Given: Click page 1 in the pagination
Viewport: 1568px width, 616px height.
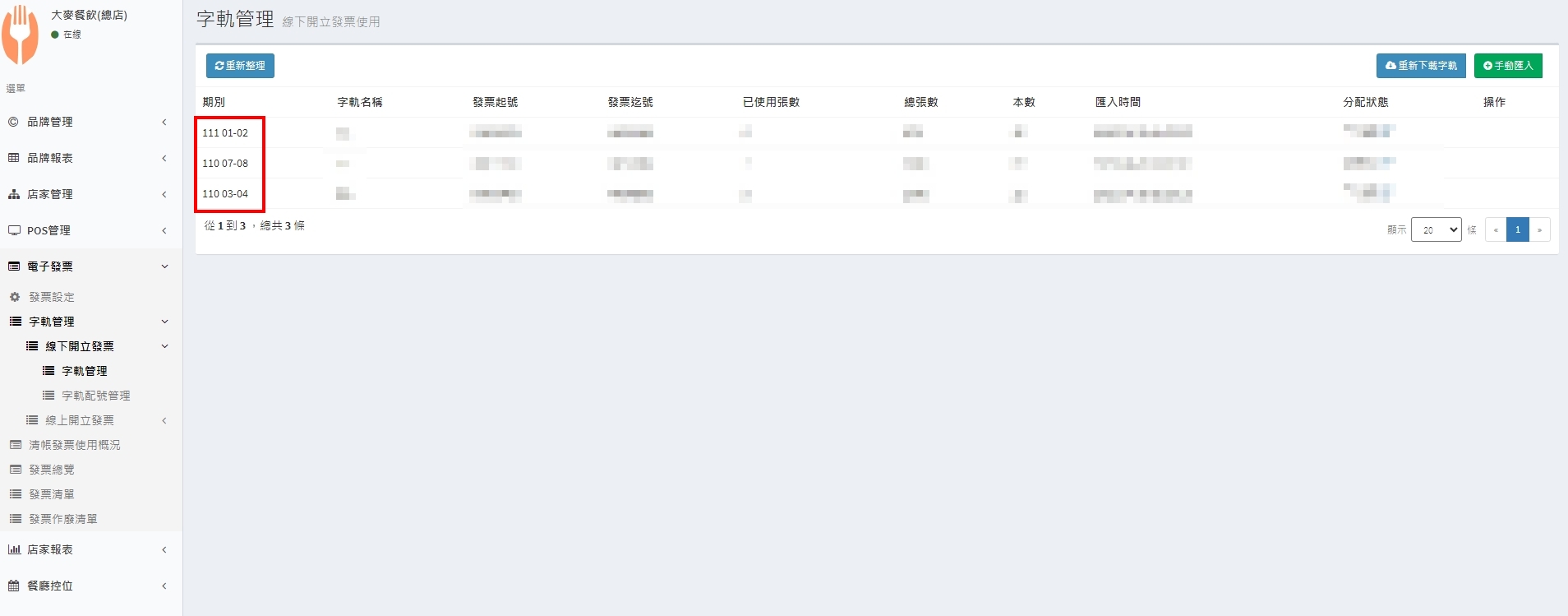Looking at the screenshot, I should pyautogui.click(x=1517, y=230).
